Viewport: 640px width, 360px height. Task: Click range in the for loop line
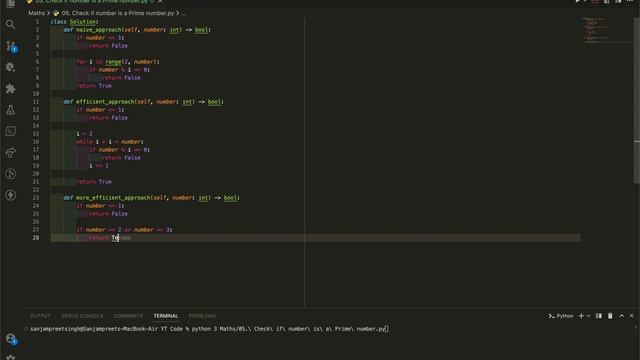(x=113, y=62)
